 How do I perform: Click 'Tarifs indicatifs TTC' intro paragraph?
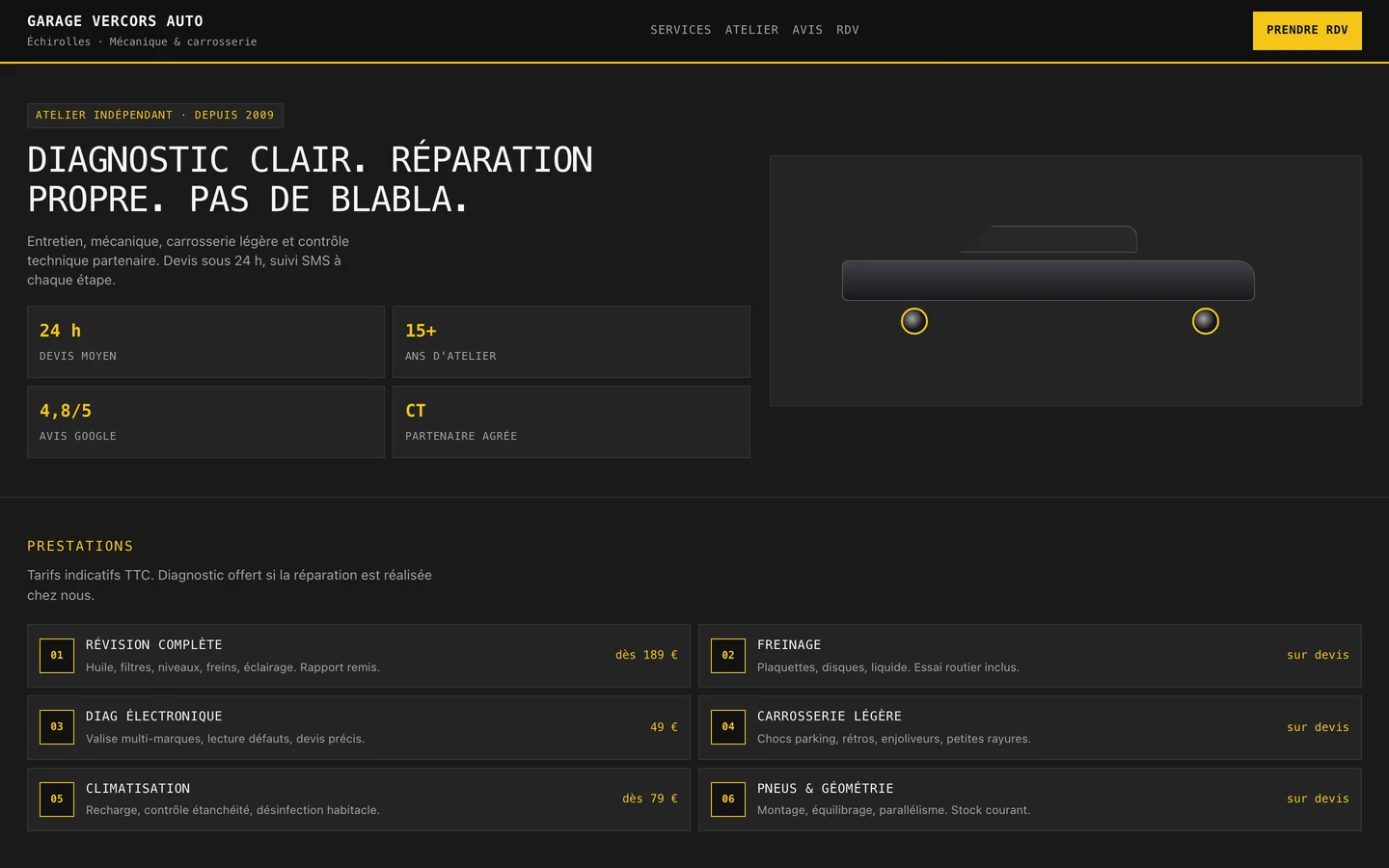coord(230,585)
